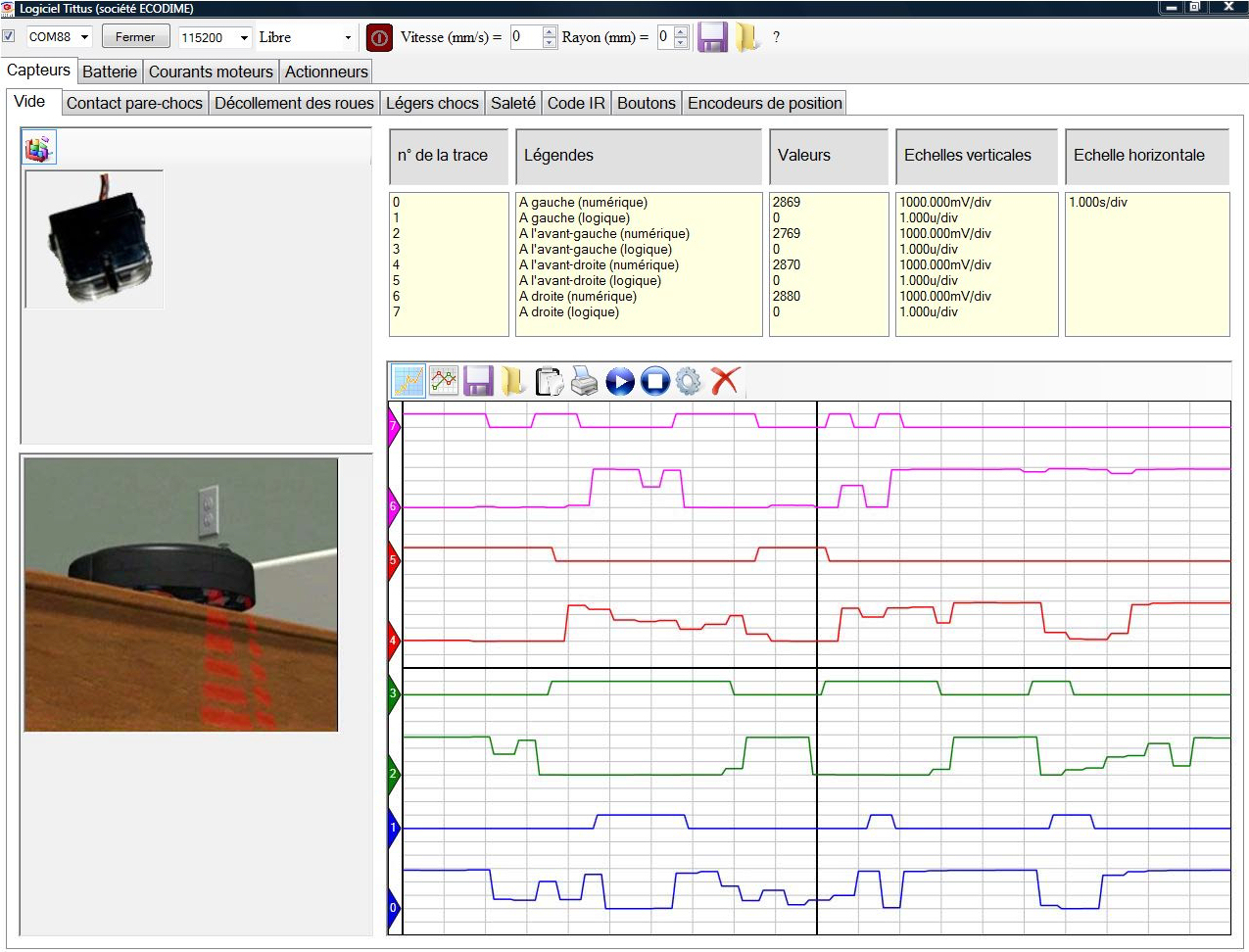Open the Encodeurs de position sub-tab
This screenshot has height=952, width=1249.
coord(765,103)
